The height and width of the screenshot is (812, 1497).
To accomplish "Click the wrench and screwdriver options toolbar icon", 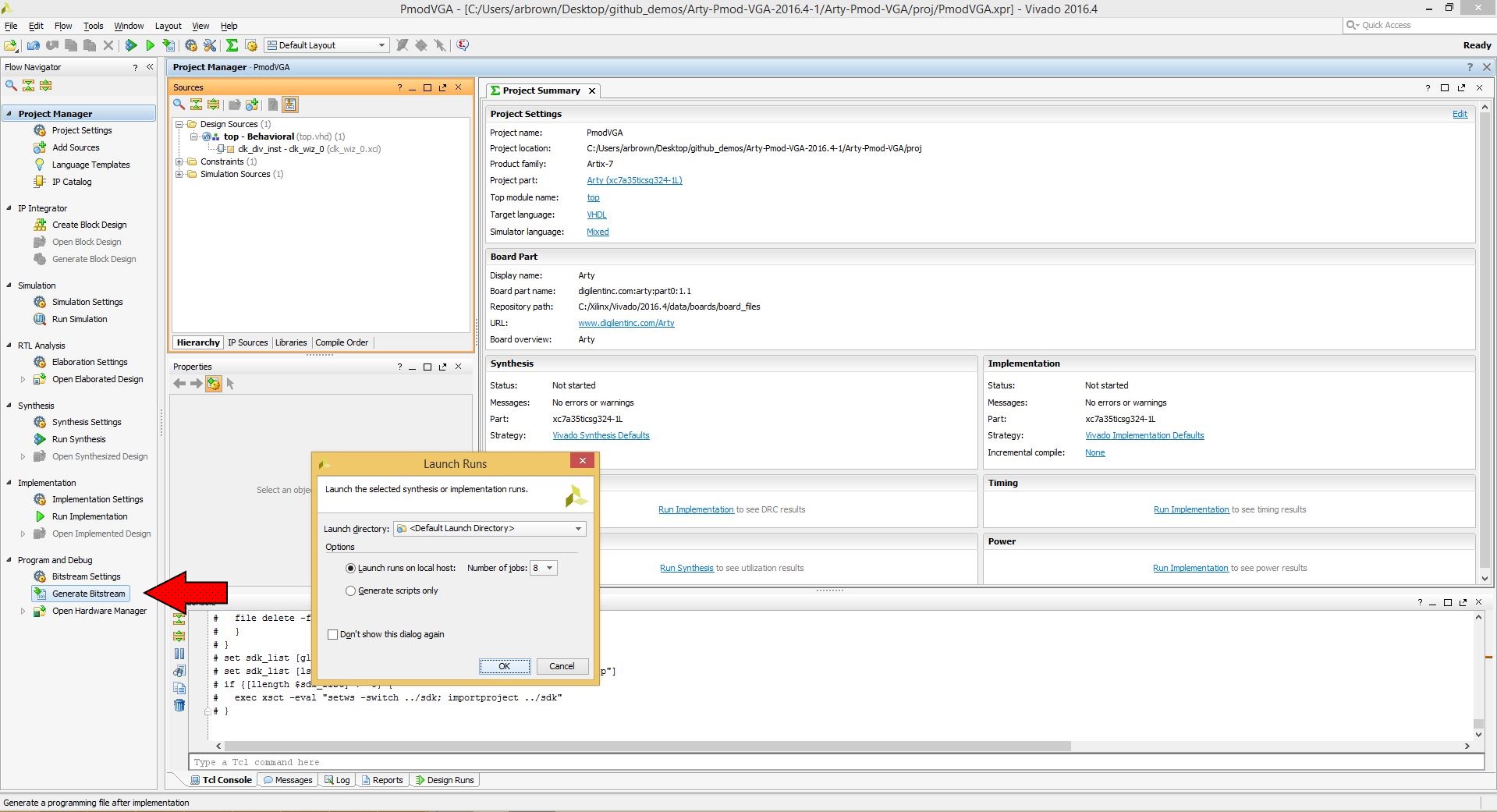I will (210, 45).
